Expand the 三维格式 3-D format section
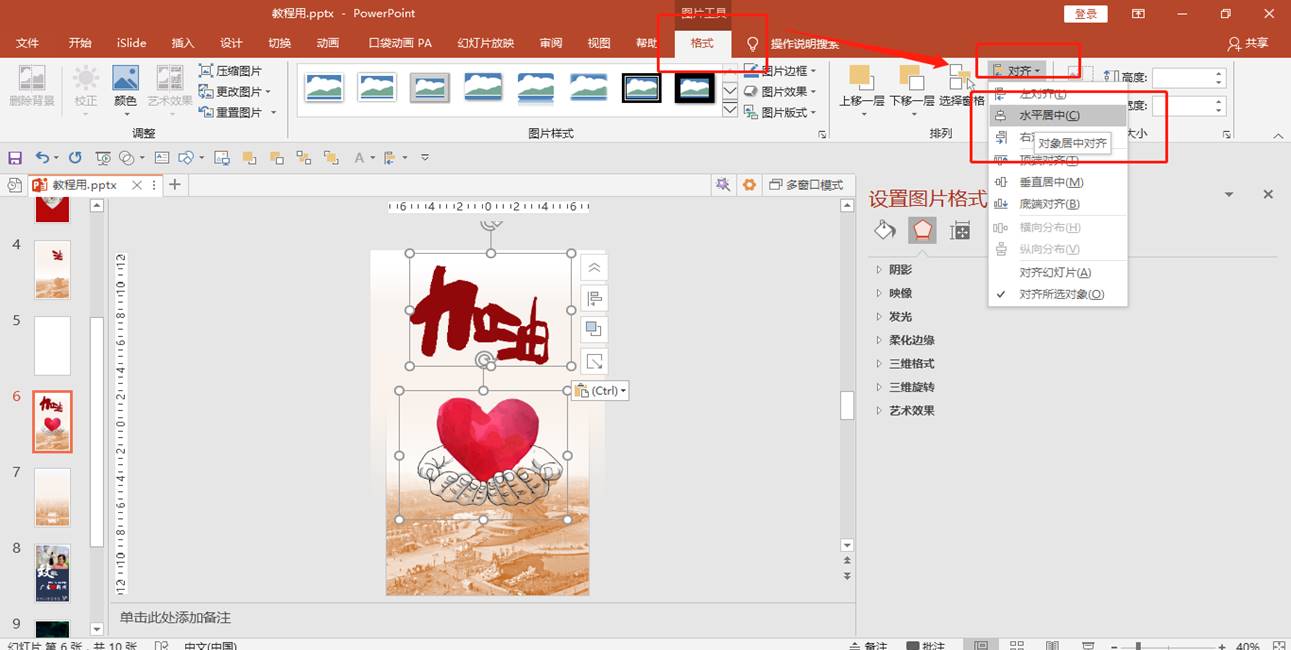 (911, 364)
